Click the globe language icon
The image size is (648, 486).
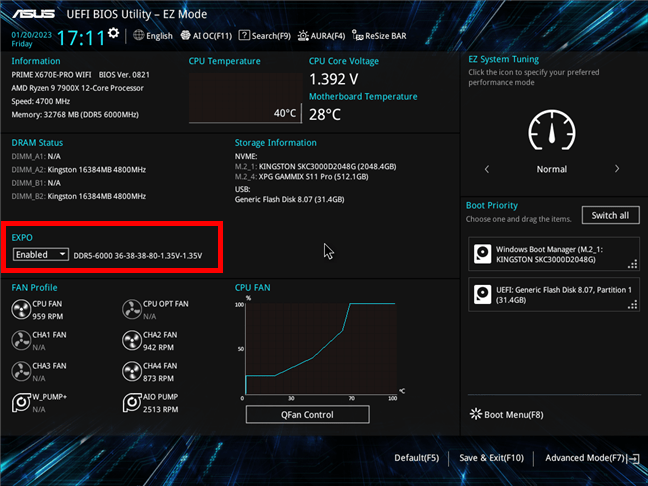coord(138,36)
